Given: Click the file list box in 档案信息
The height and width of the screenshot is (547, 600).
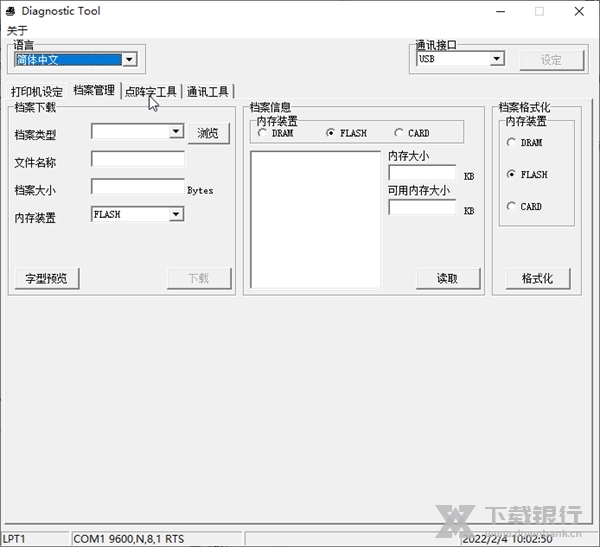Looking at the screenshot, I should click(316, 219).
